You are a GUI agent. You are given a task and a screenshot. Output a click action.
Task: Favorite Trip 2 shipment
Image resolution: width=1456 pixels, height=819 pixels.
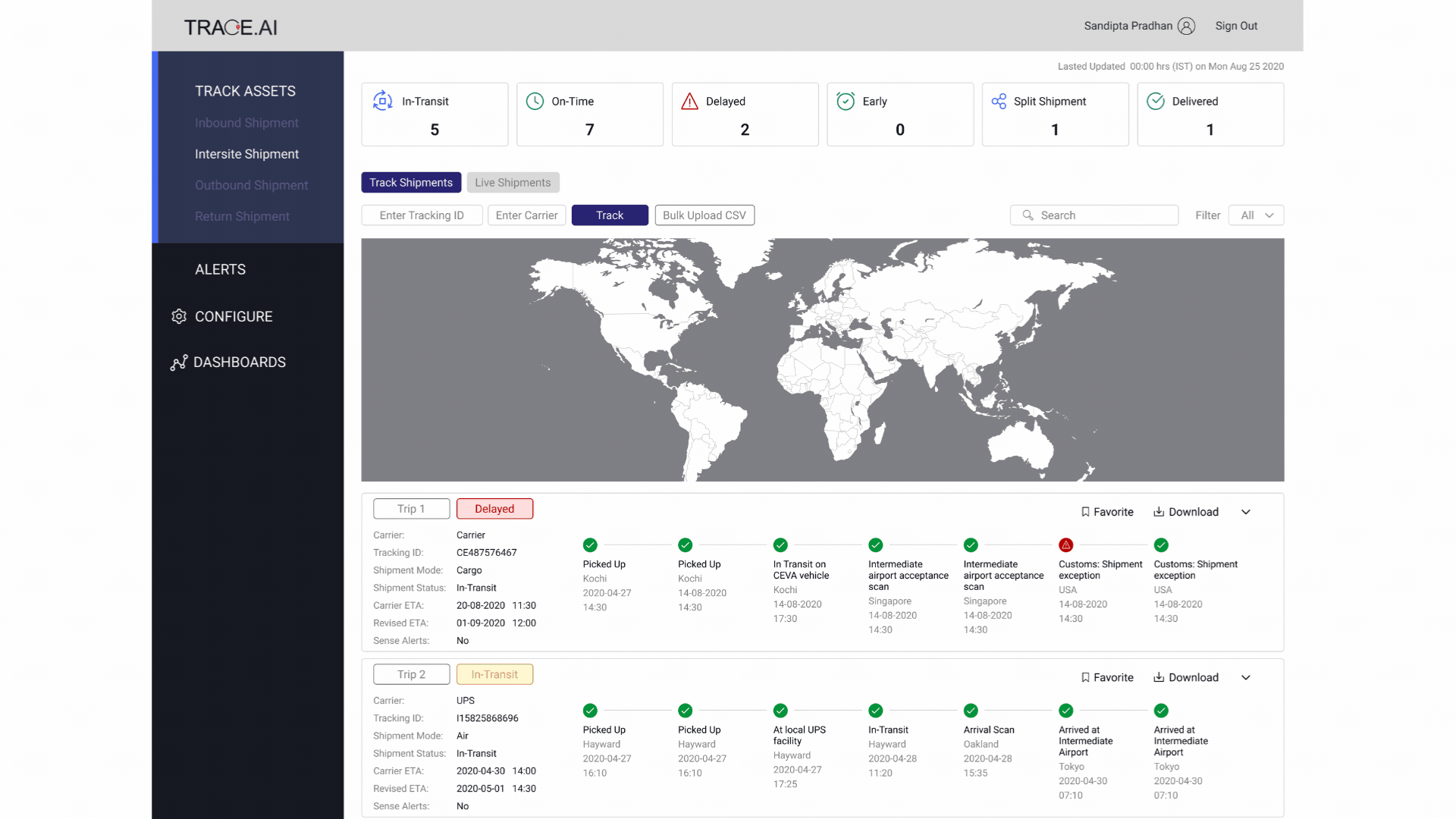[1107, 677]
